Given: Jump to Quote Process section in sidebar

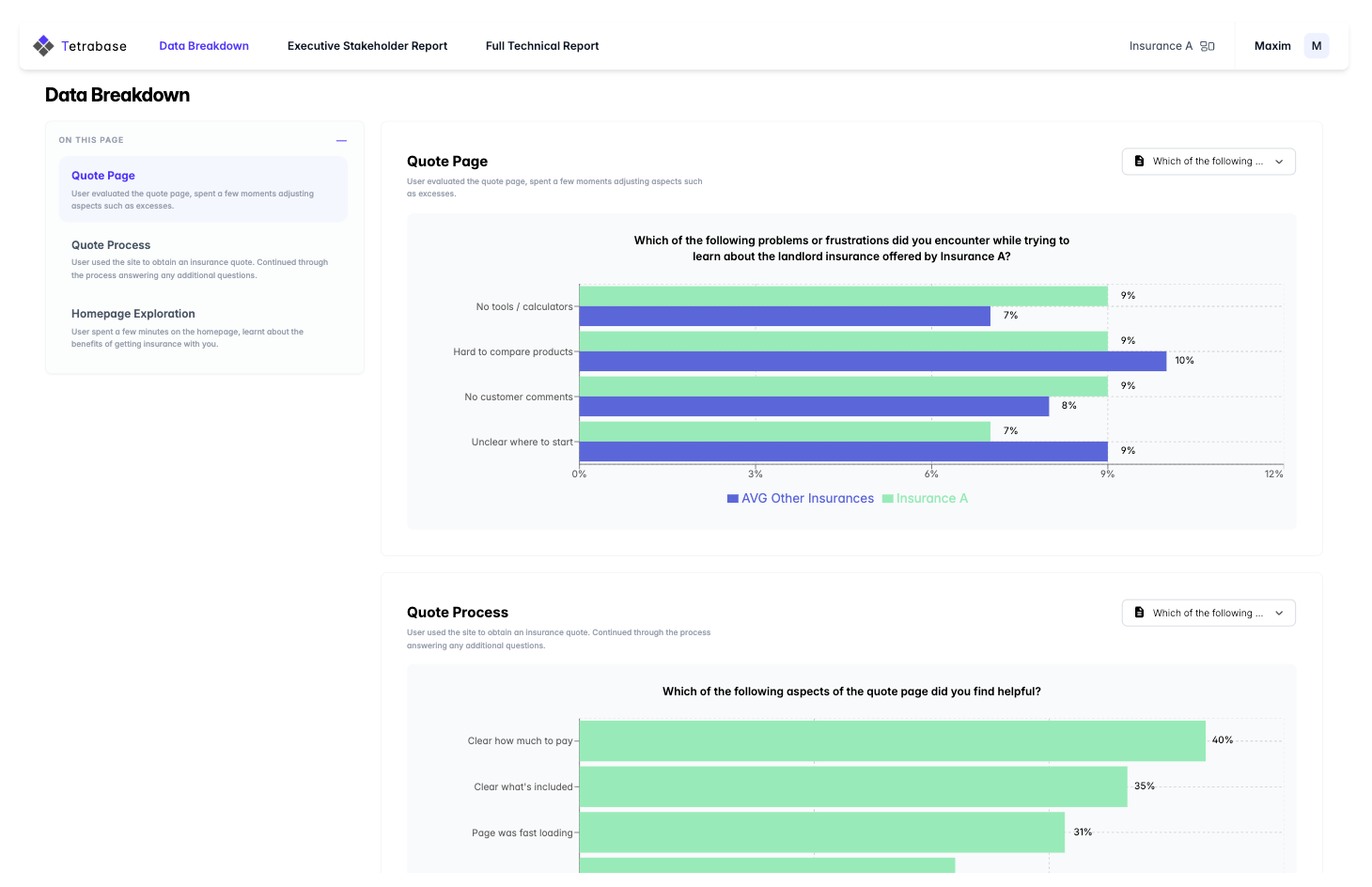Looking at the screenshot, I should tap(111, 245).
